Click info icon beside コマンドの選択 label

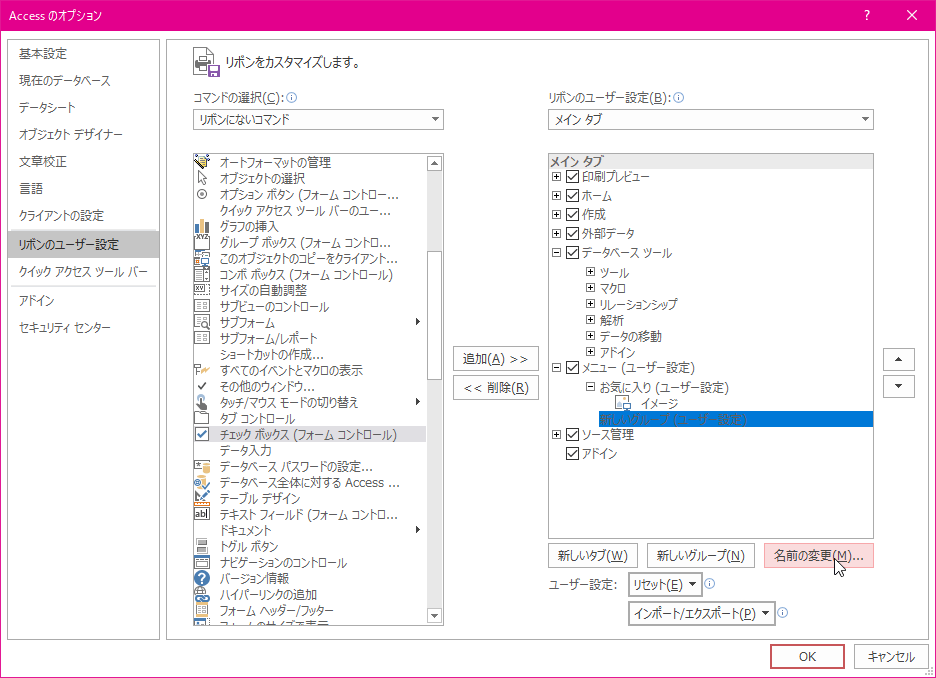click(292, 98)
